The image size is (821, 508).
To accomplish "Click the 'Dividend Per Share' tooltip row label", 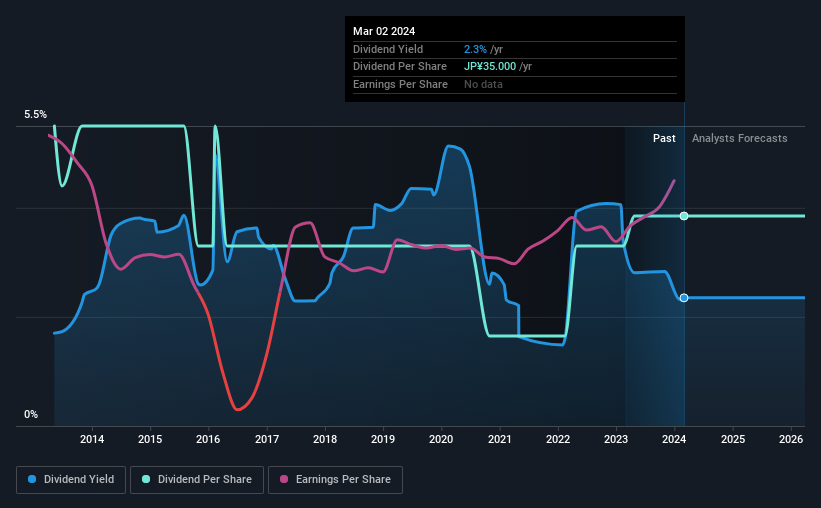I will tap(400, 67).
